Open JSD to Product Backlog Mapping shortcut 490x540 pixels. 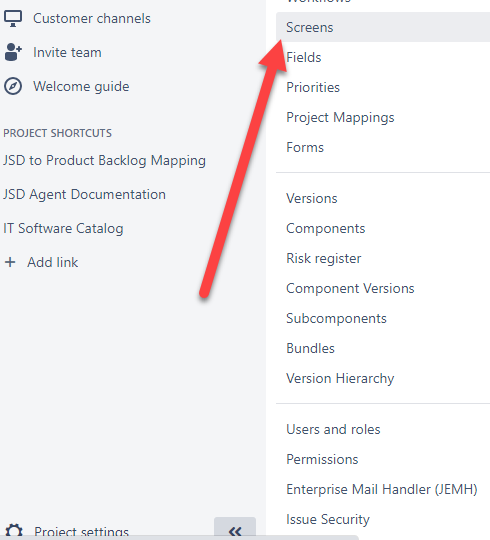click(x=104, y=161)
